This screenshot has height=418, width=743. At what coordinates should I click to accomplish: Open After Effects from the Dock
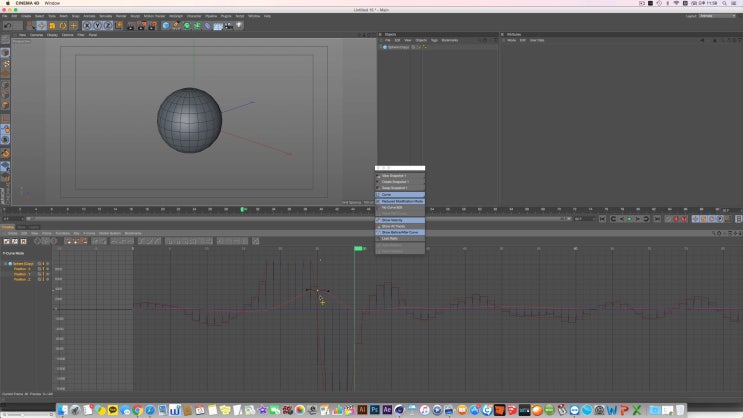click(387, 409)
